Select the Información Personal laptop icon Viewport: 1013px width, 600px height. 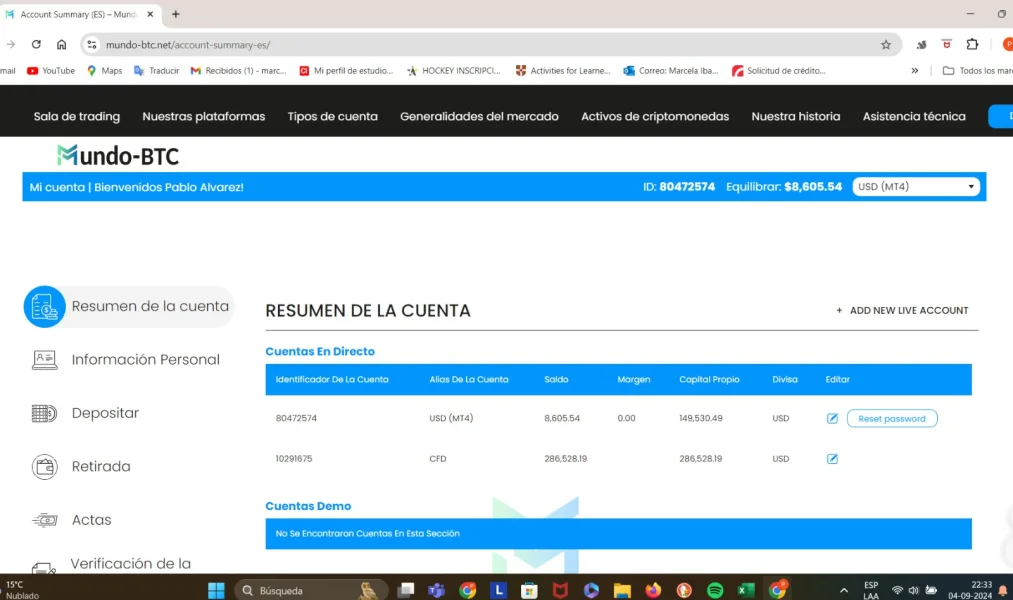point(44,358)
